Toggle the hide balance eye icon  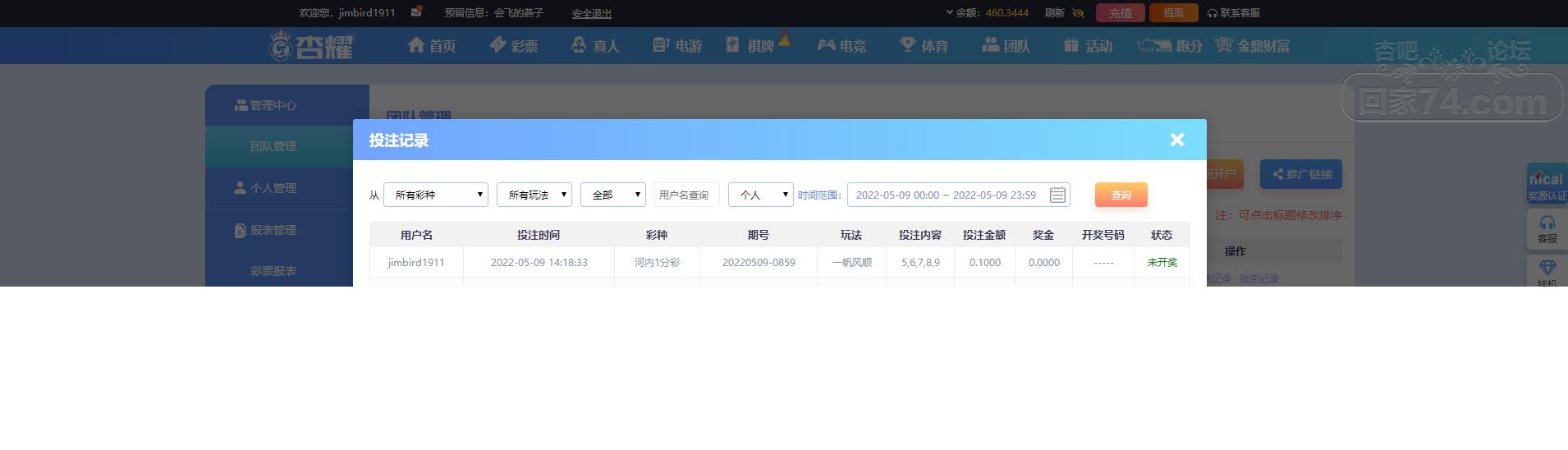pos(1078,13)
